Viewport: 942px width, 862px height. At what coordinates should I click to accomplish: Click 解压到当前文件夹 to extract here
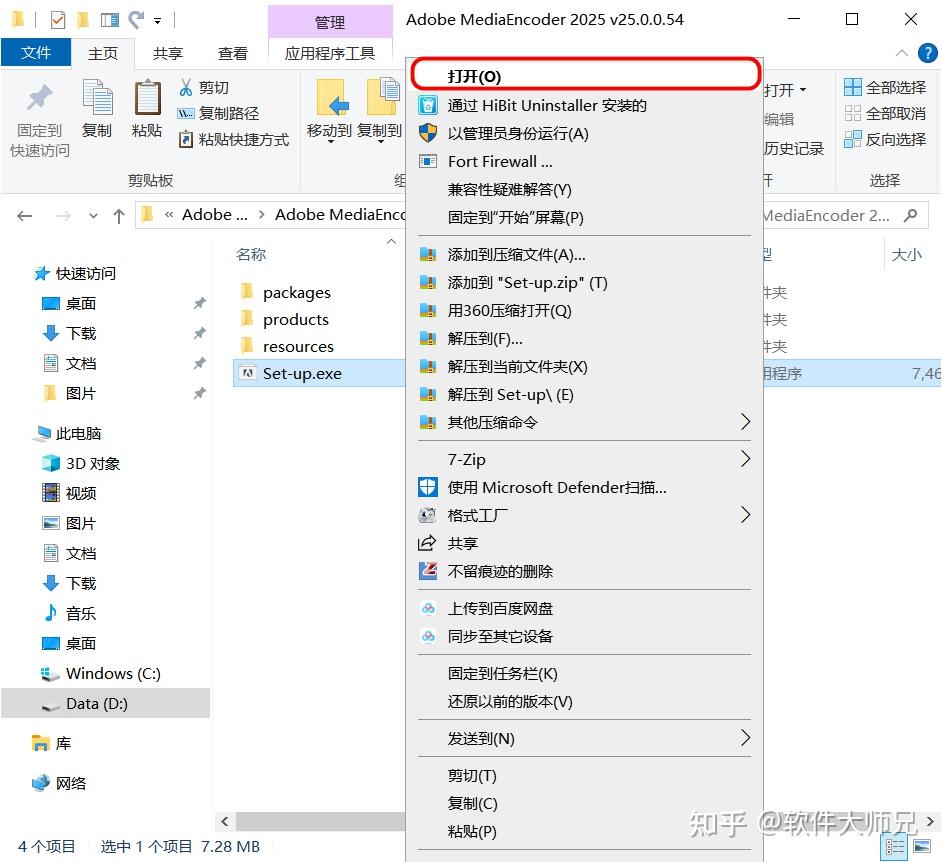[x=520, y=367]
